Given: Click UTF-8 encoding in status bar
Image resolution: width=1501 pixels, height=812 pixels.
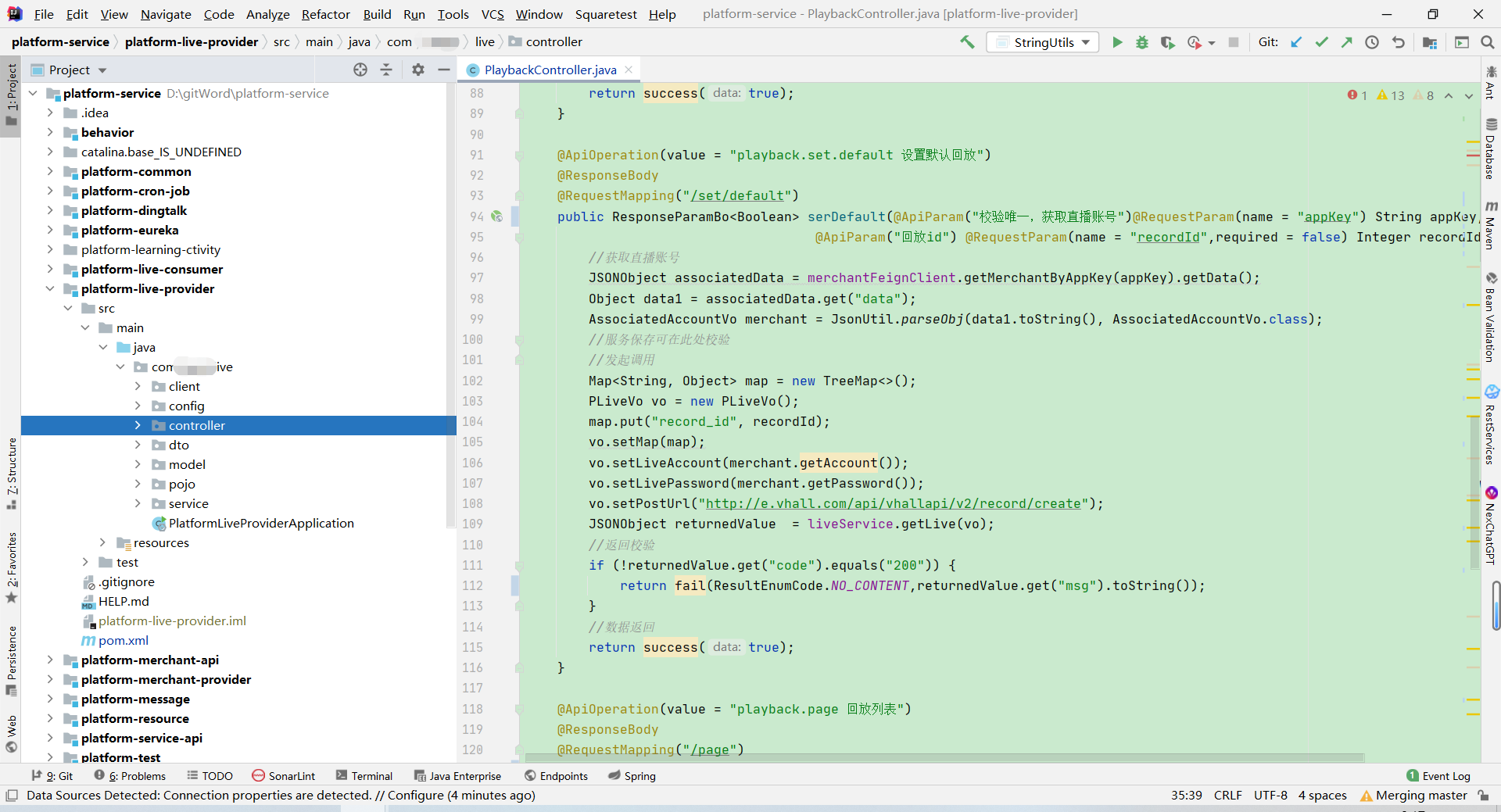Looking at the screenshot, I should [x=1270, y=795].
